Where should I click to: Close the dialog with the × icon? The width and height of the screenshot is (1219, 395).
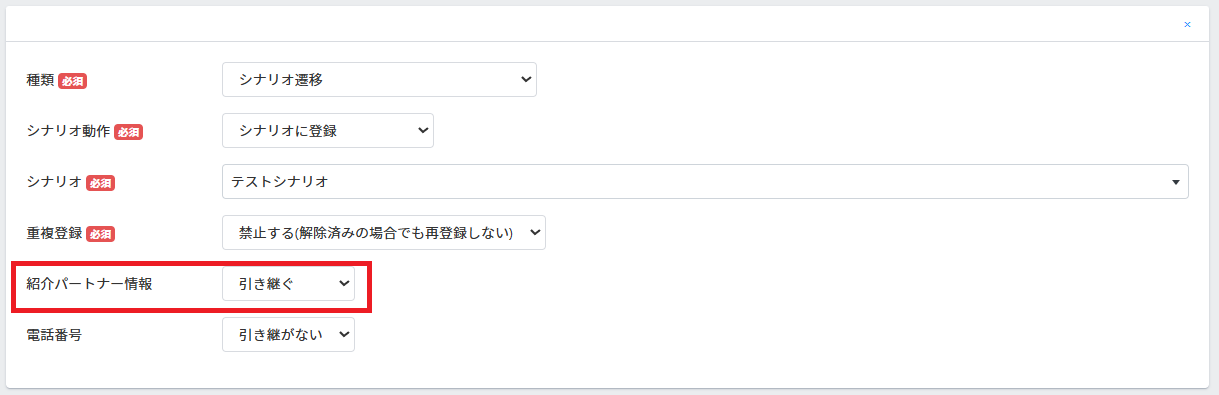[1187, 24]
